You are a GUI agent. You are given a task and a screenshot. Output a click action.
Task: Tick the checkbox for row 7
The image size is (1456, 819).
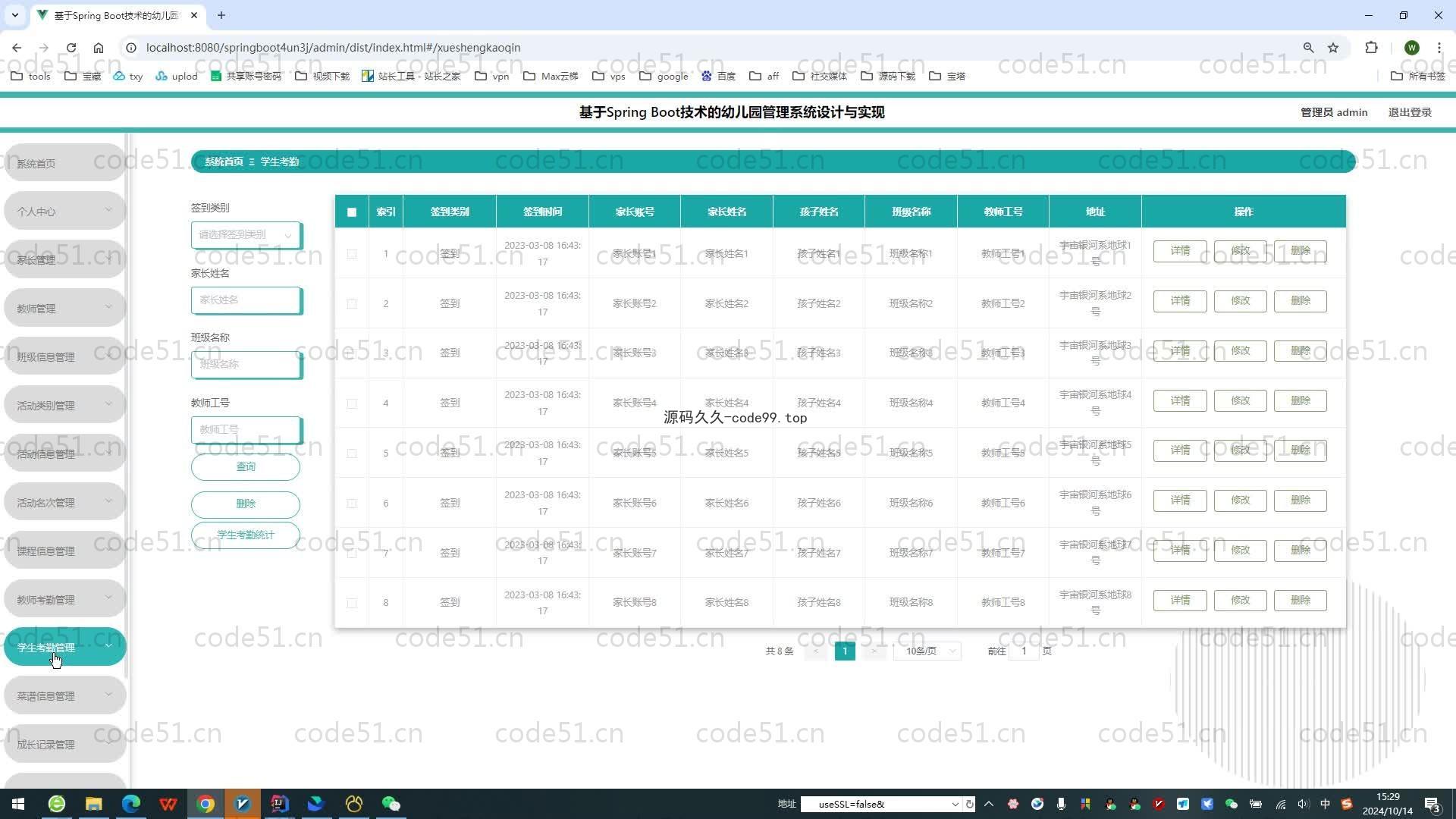[x=352, y=553]
